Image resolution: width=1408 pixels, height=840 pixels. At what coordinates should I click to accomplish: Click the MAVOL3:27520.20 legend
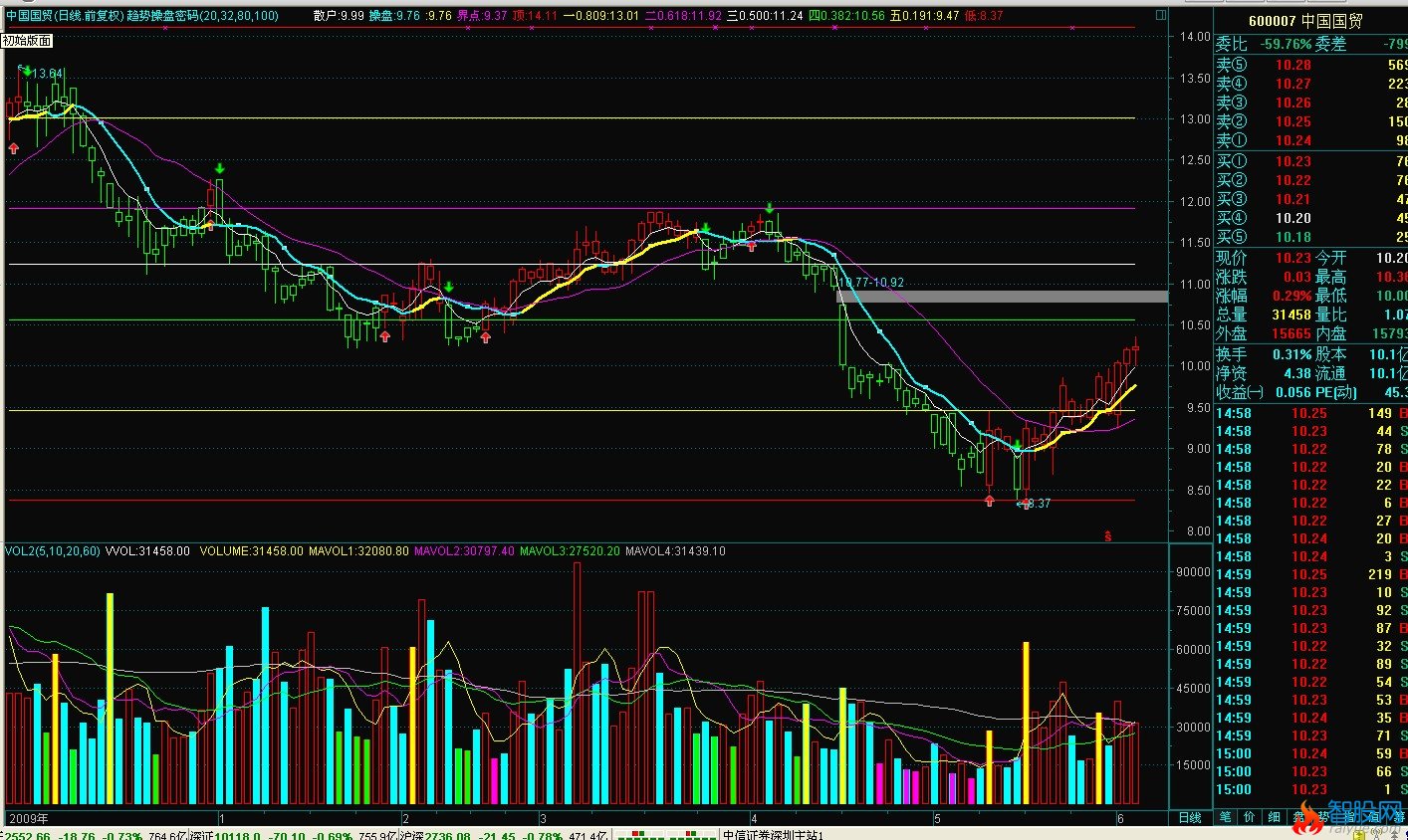click(x=570, y=550)
